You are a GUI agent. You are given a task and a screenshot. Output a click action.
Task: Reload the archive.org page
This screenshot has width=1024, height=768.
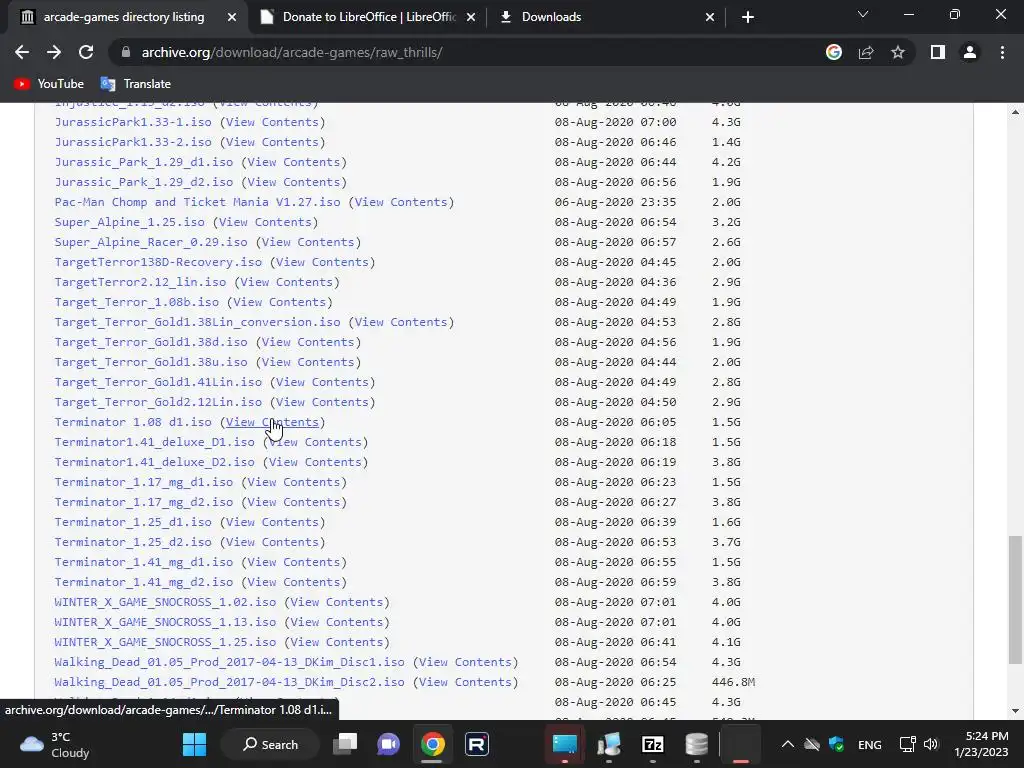click(x=86, y=52)
